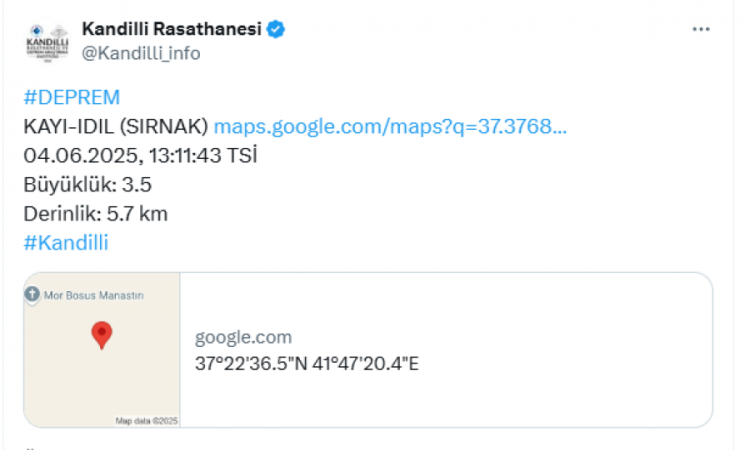The width and height of the screenshot is (750, 450).
Task: Click the google.com domain in link card
Action: click(x=243, y=338)
